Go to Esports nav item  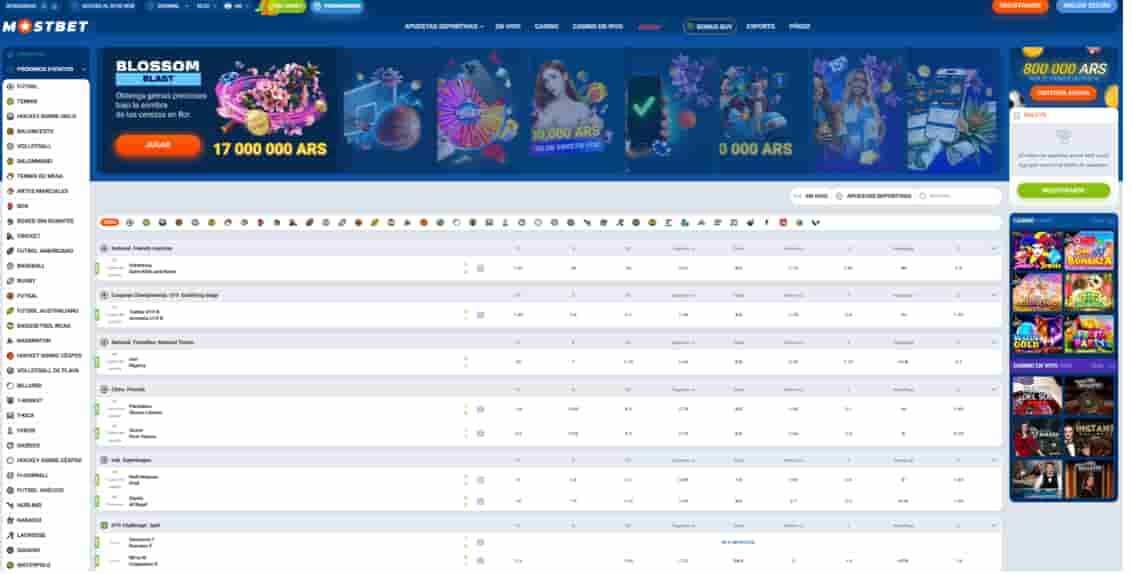(760, 27)
